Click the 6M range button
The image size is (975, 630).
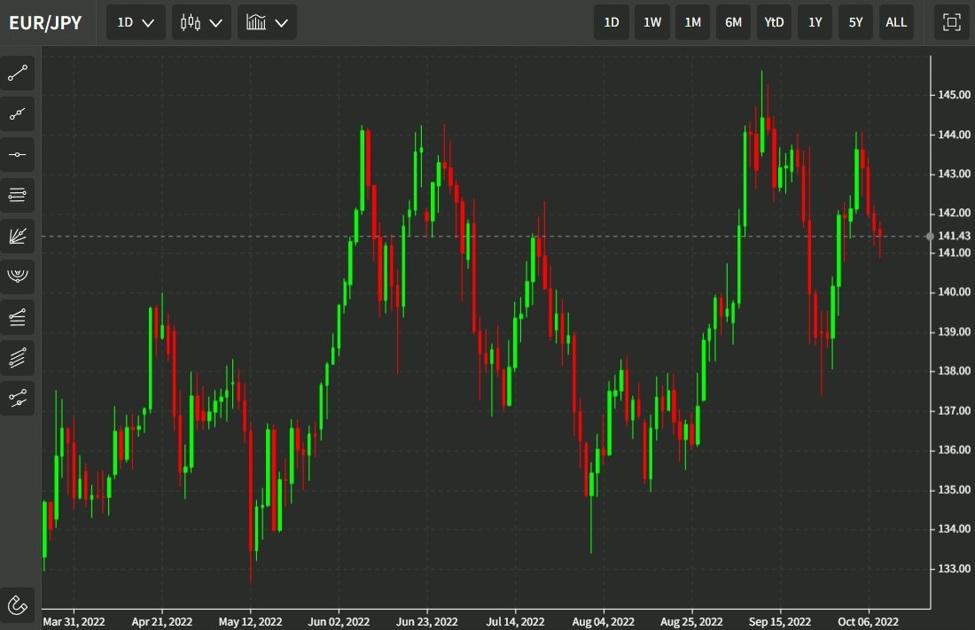coord(733,21)
